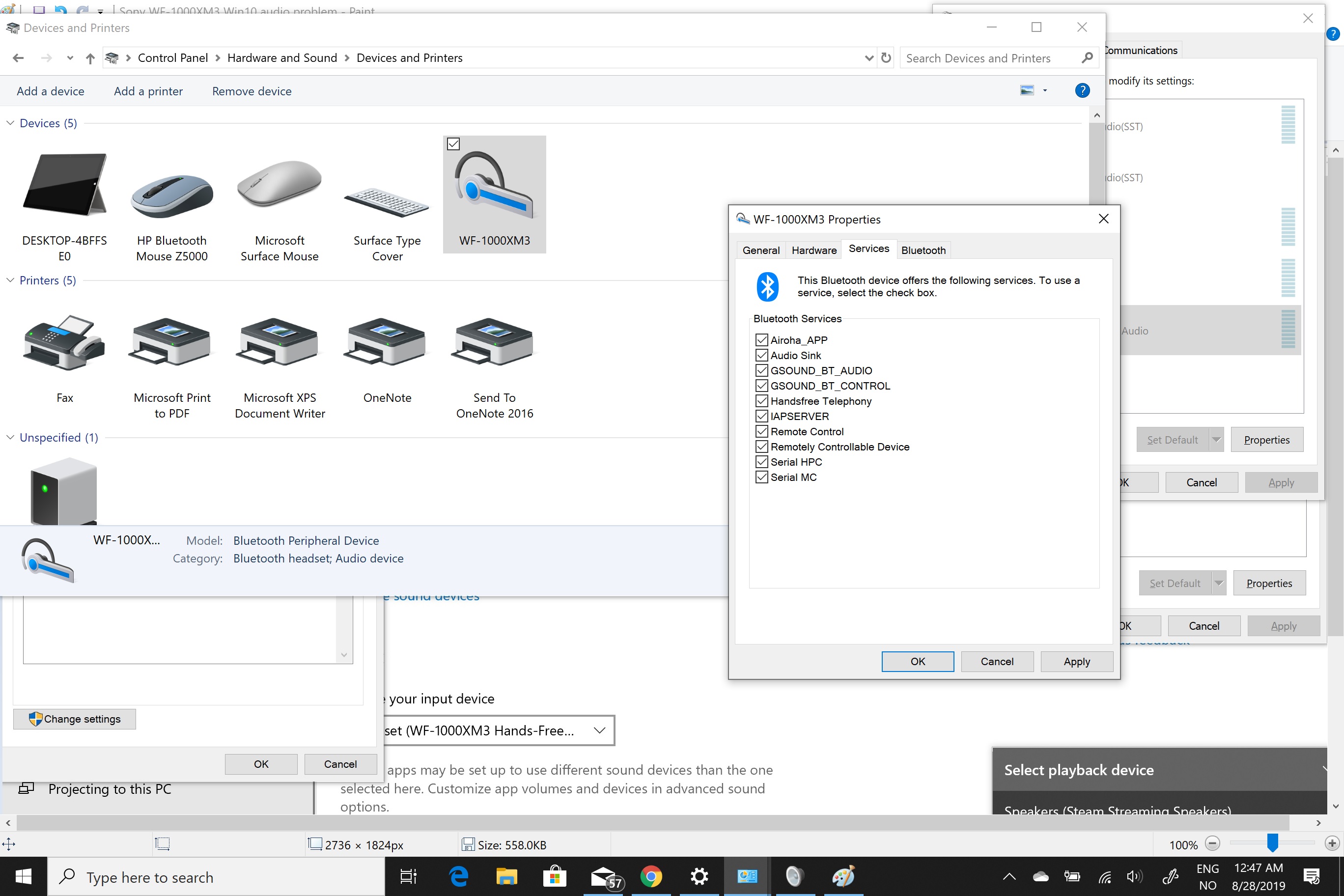Open upper Properties button in Sound dialog
The image size is (1344, 896).
tap(1267, 440)
